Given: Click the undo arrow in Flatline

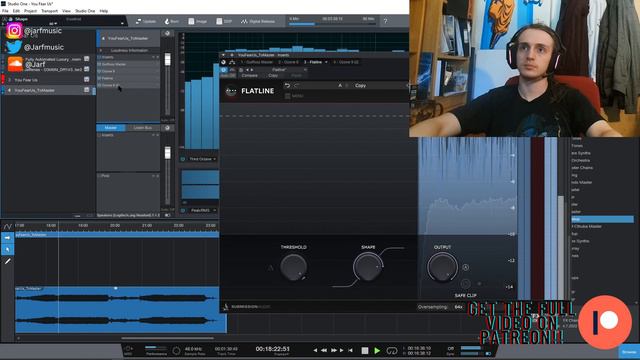Looking at the screenshot, I should pos(287,85).
